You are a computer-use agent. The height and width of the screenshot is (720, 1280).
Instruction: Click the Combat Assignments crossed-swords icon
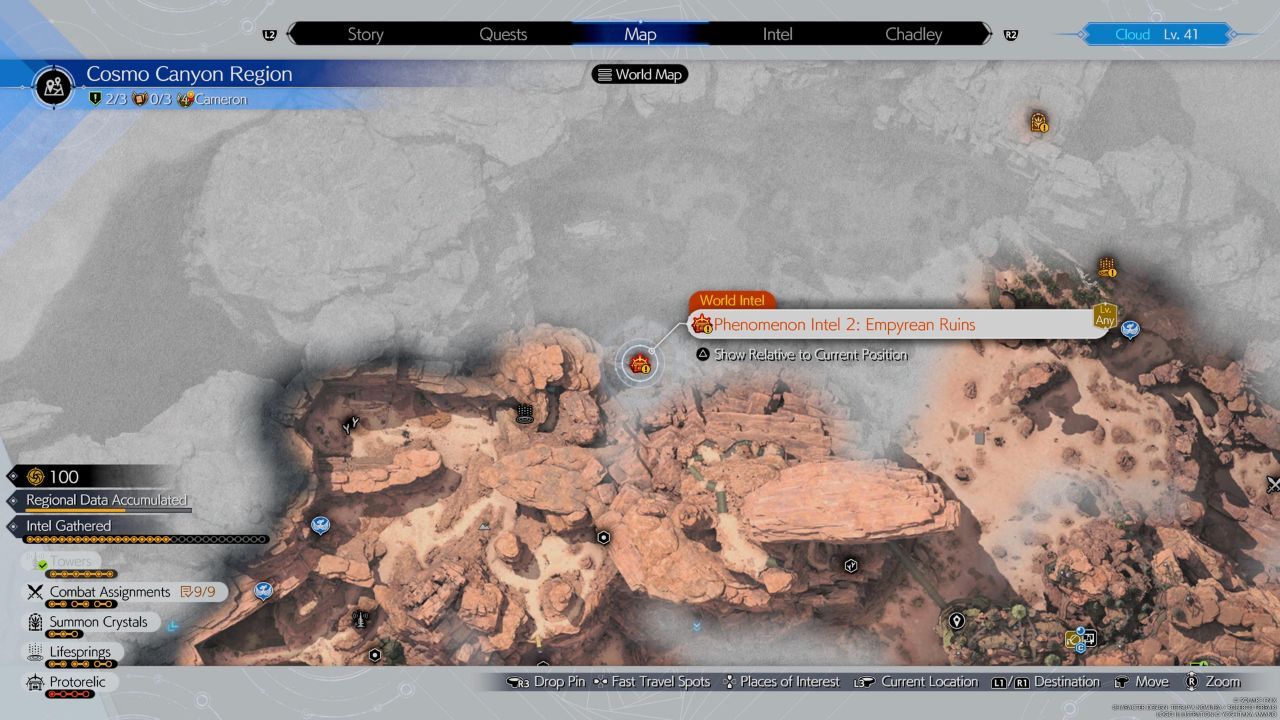coord(35,592)
